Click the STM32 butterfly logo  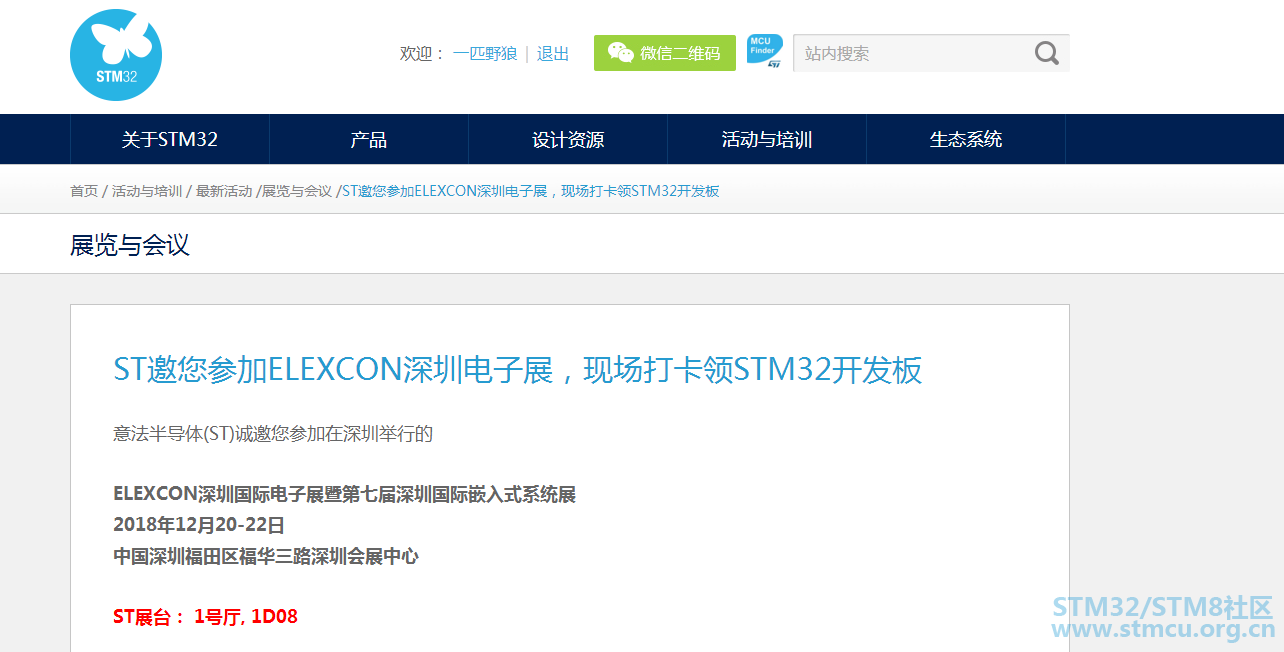coord(116,55)
